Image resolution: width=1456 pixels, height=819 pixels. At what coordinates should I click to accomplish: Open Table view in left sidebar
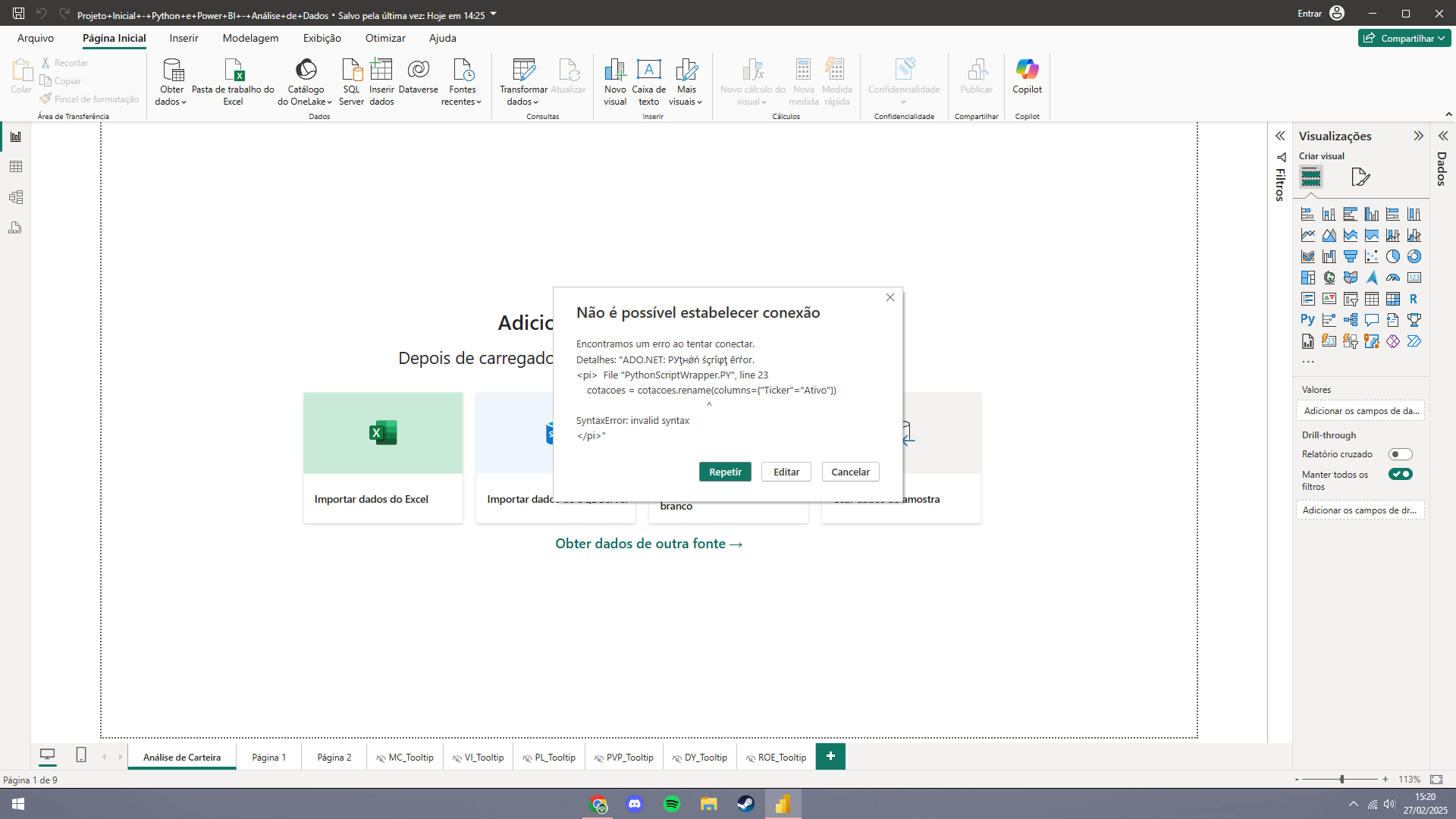[x=15, y=167]
